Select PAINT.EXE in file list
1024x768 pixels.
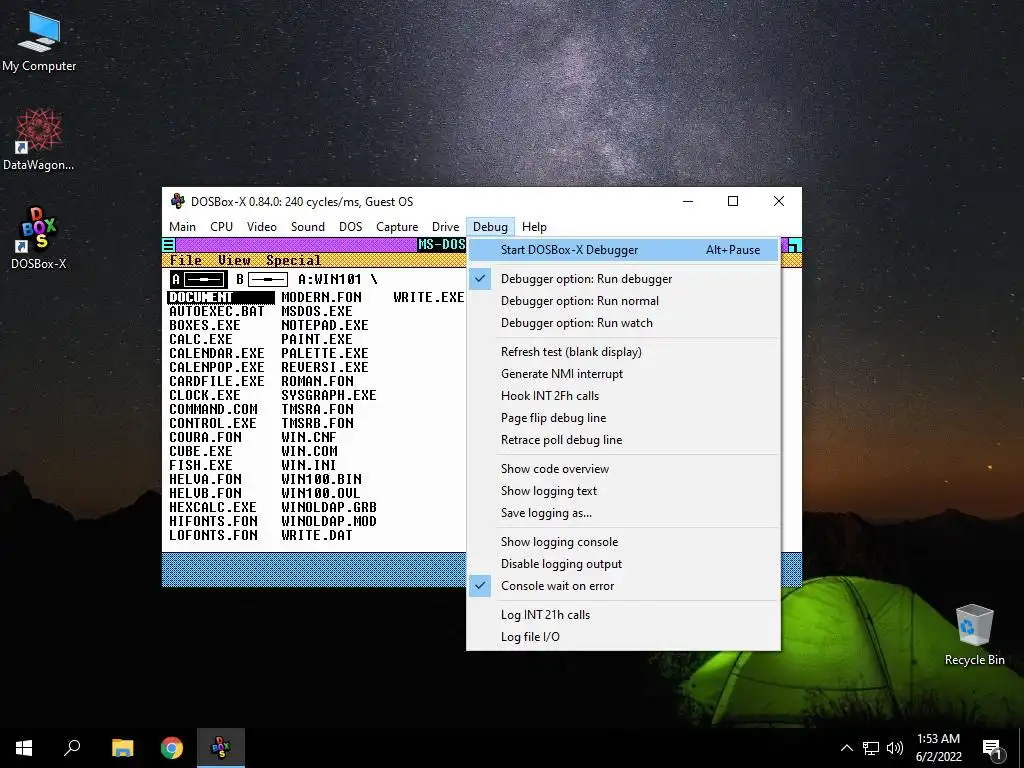click(x=317, y=340)
